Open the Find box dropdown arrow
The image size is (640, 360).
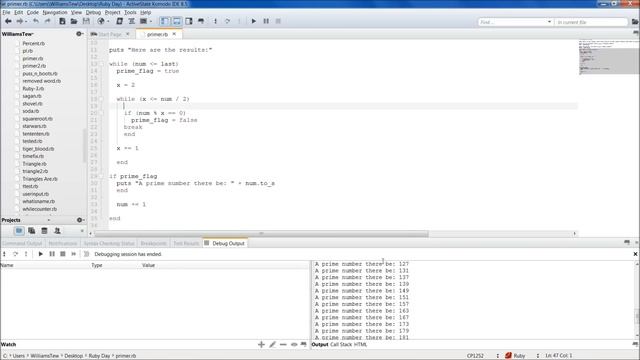tap(549, 22)
